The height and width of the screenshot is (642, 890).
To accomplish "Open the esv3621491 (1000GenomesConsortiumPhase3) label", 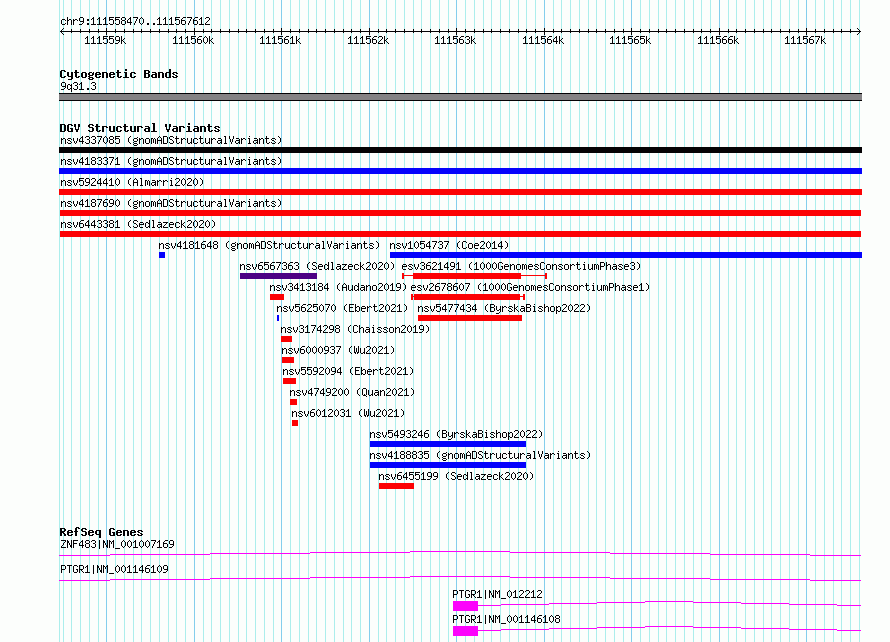I will (521, 266).
